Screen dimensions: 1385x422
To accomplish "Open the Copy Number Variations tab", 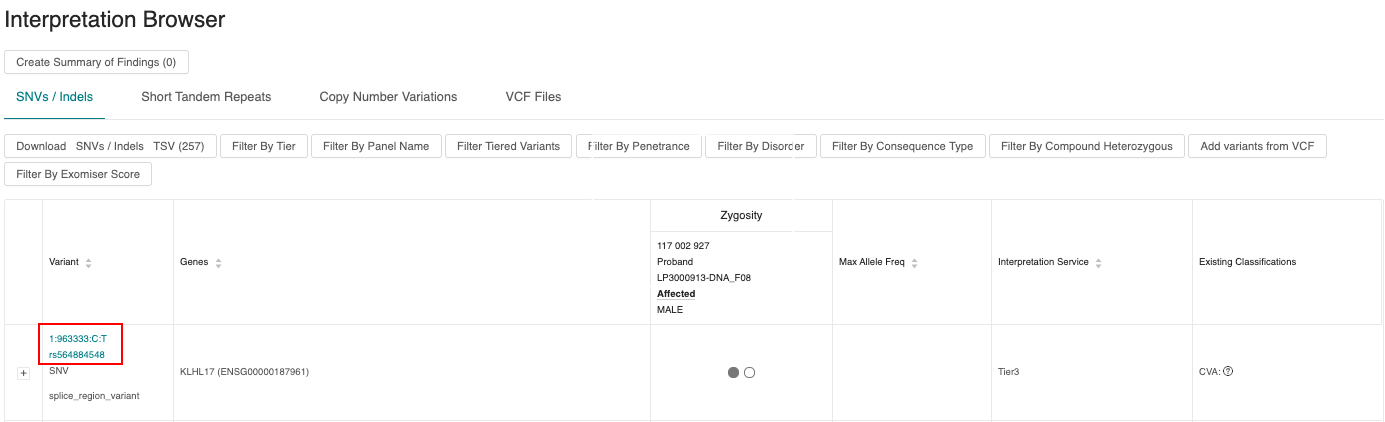I will (x=388, y=97).
